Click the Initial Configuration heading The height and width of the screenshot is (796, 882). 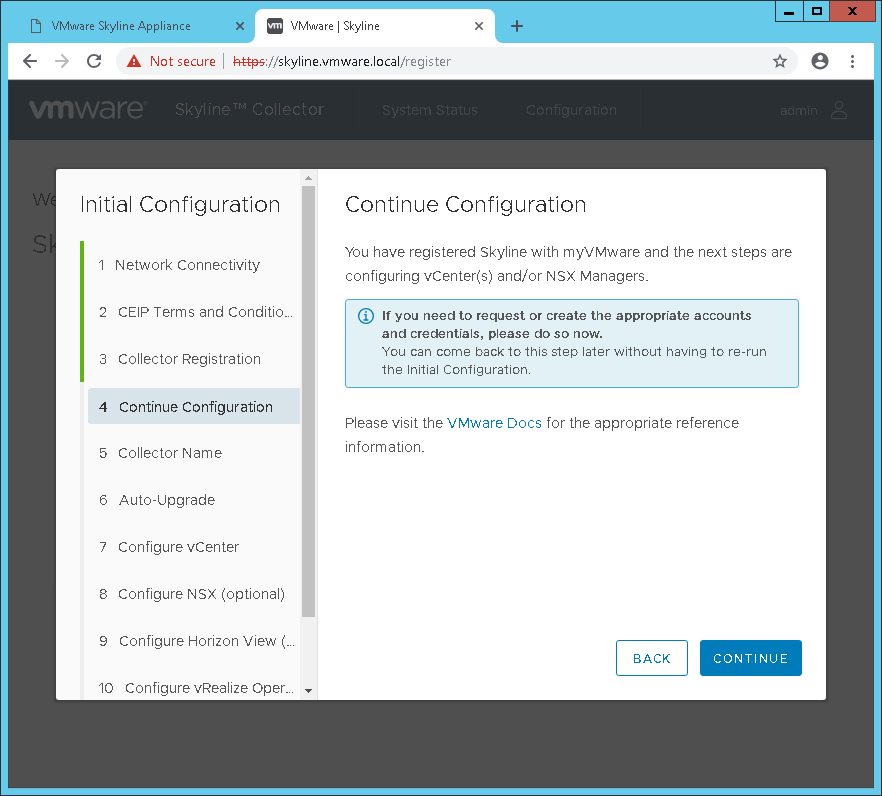tap(180, 205)
